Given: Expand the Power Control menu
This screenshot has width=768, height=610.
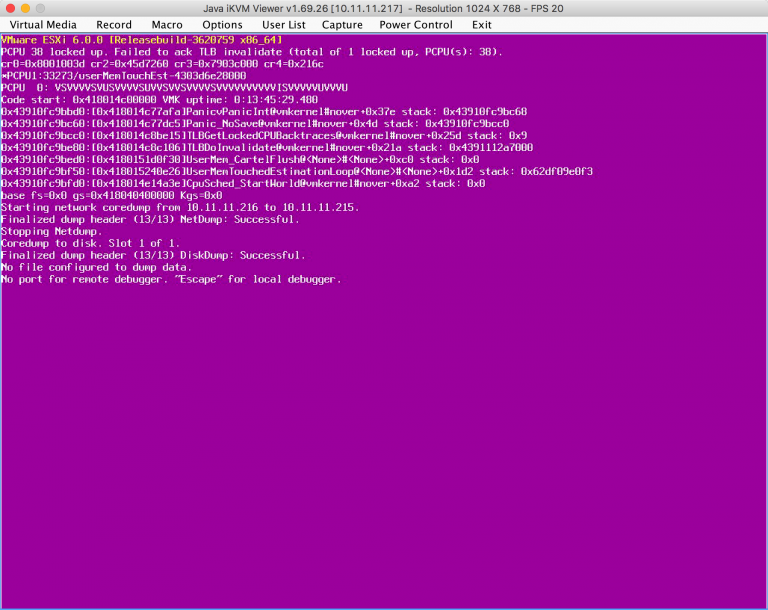Looking at the screenshot, I should [x=416, y=24].
